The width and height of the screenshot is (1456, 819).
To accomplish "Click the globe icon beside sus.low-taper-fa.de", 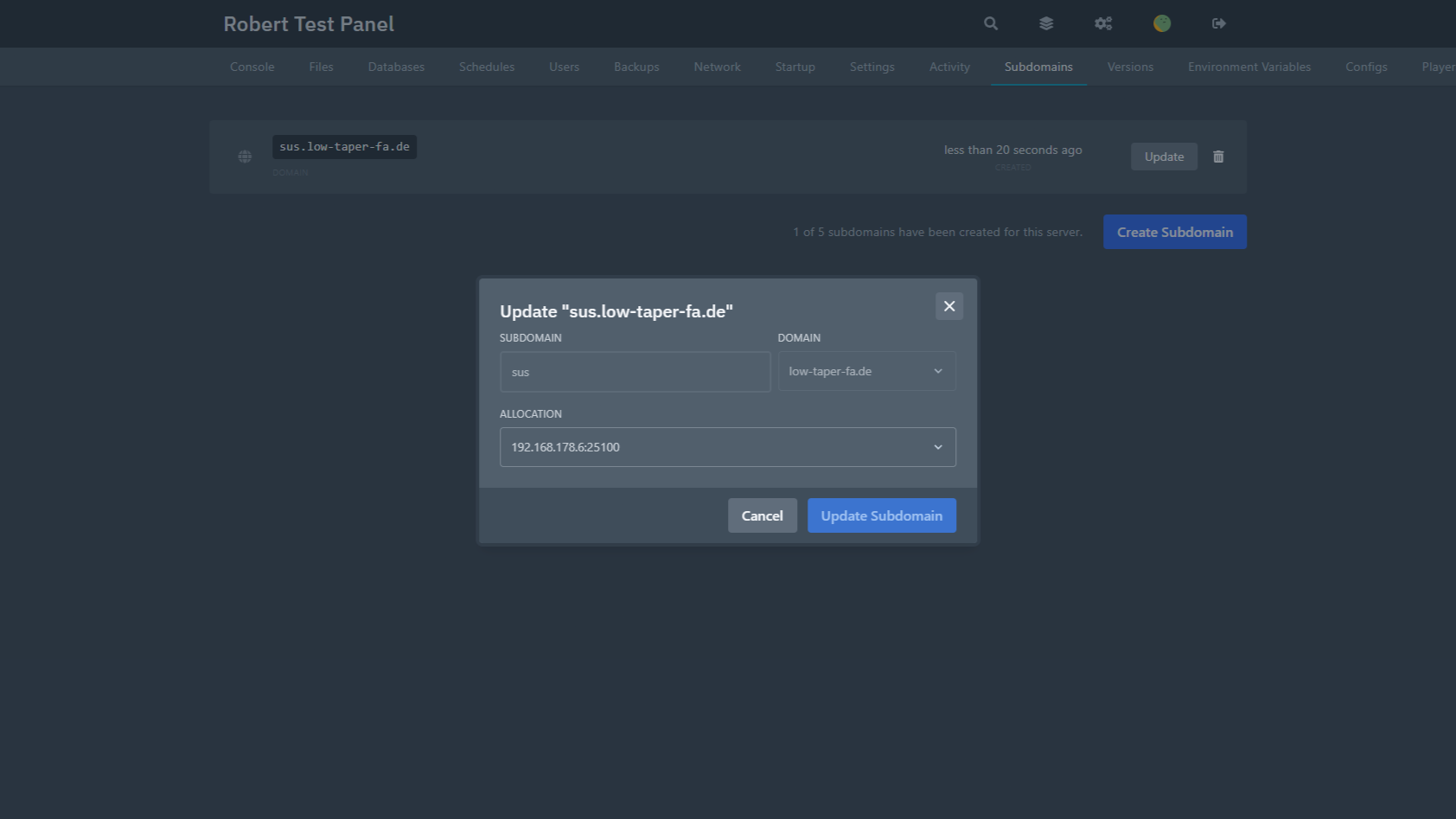I will (245, 157).
